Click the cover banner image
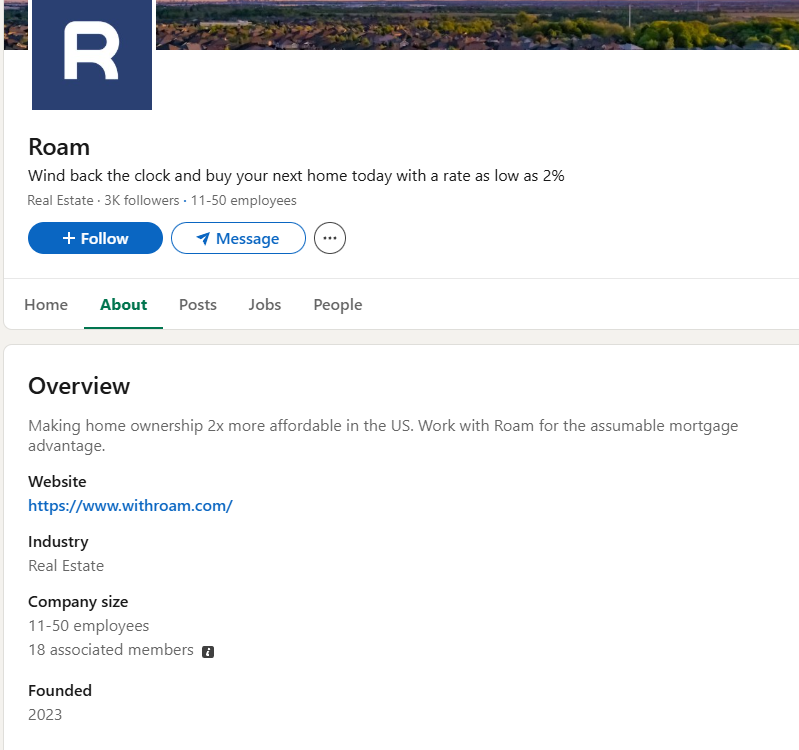This screenshot has height=750, width=799. point(477,24)
